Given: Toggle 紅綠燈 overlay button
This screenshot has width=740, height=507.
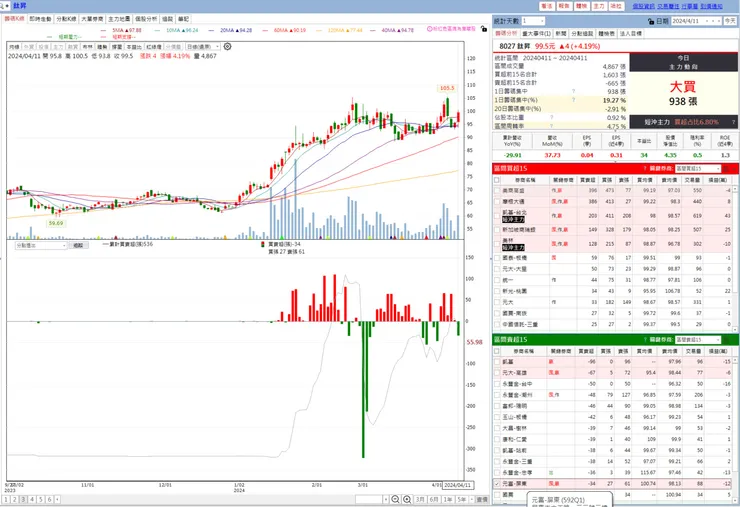Looking at the screenshot, I should pyautogui.click(x=154, y=47).
